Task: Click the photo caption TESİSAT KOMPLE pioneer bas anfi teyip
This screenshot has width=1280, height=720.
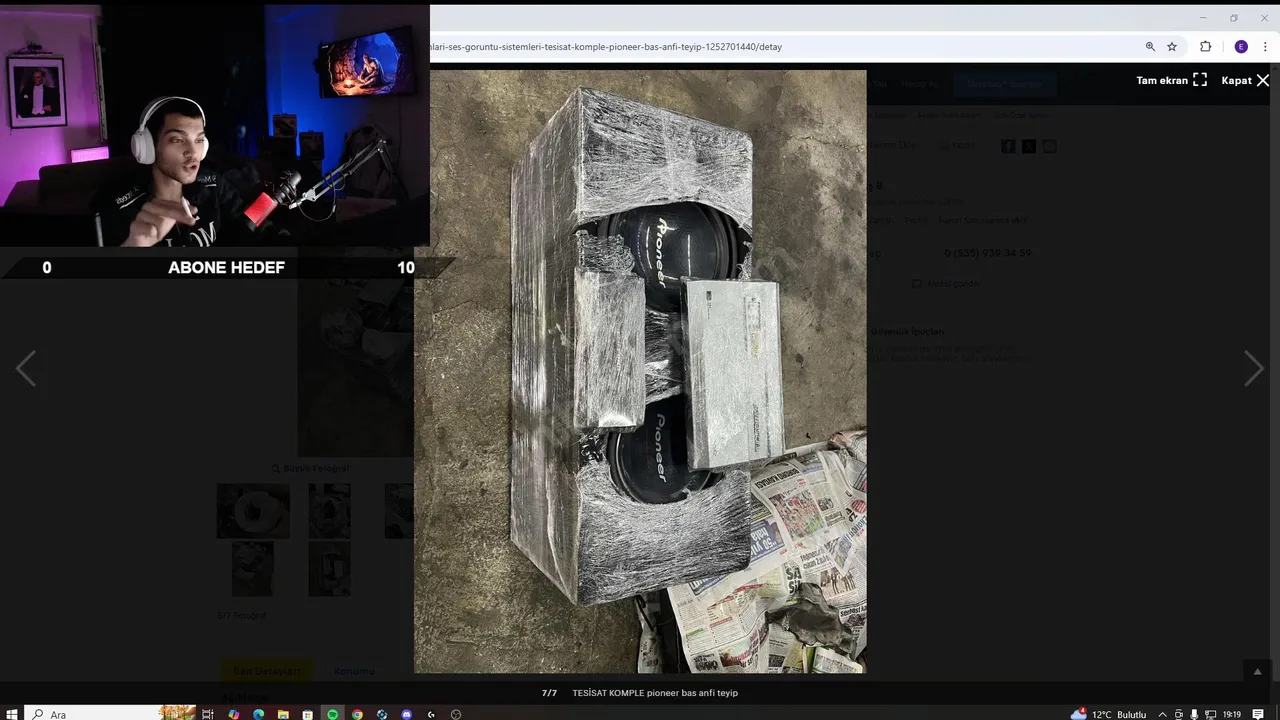Action: [655, 693]
